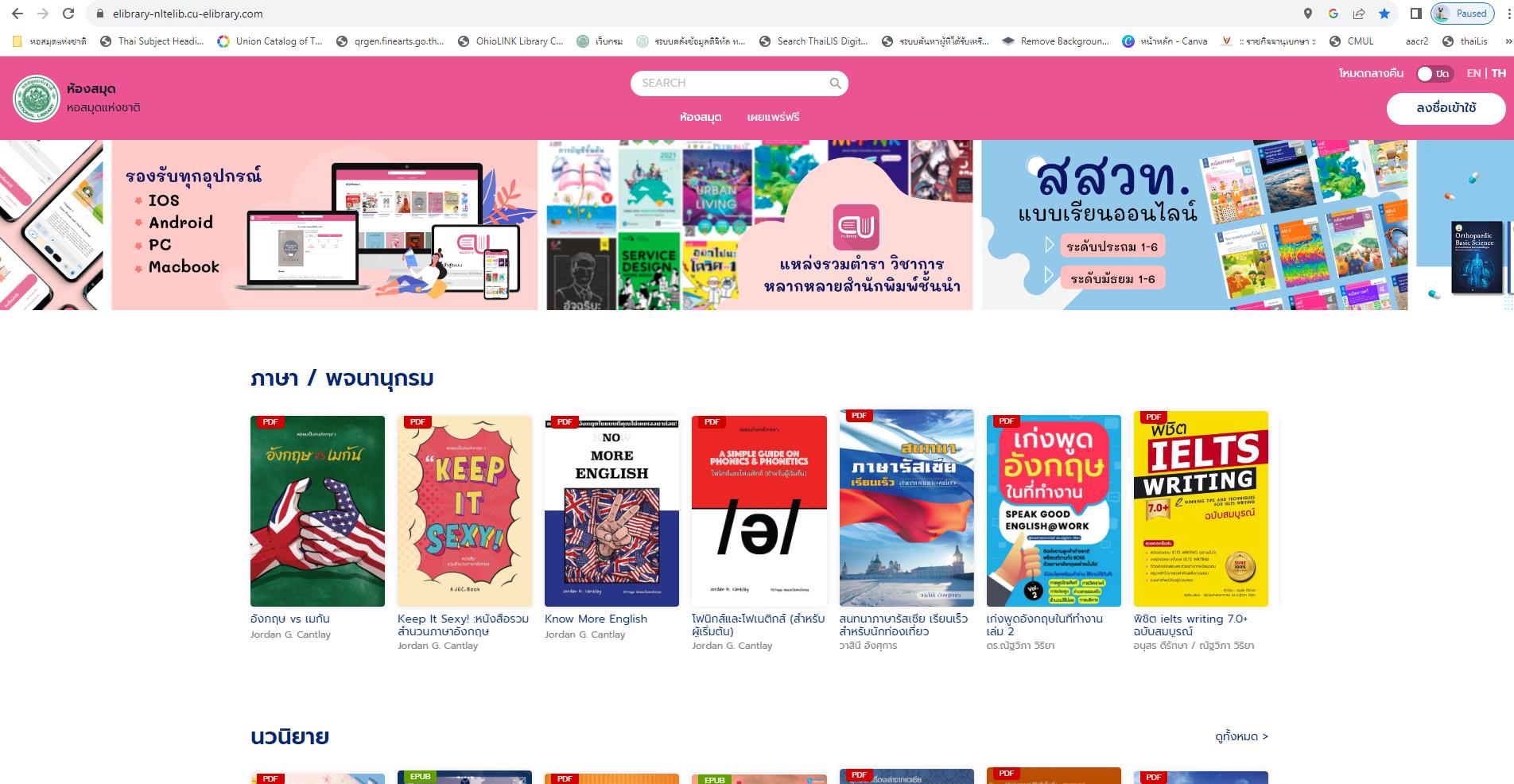Switch language to EN

click(x=1473, y=73)
